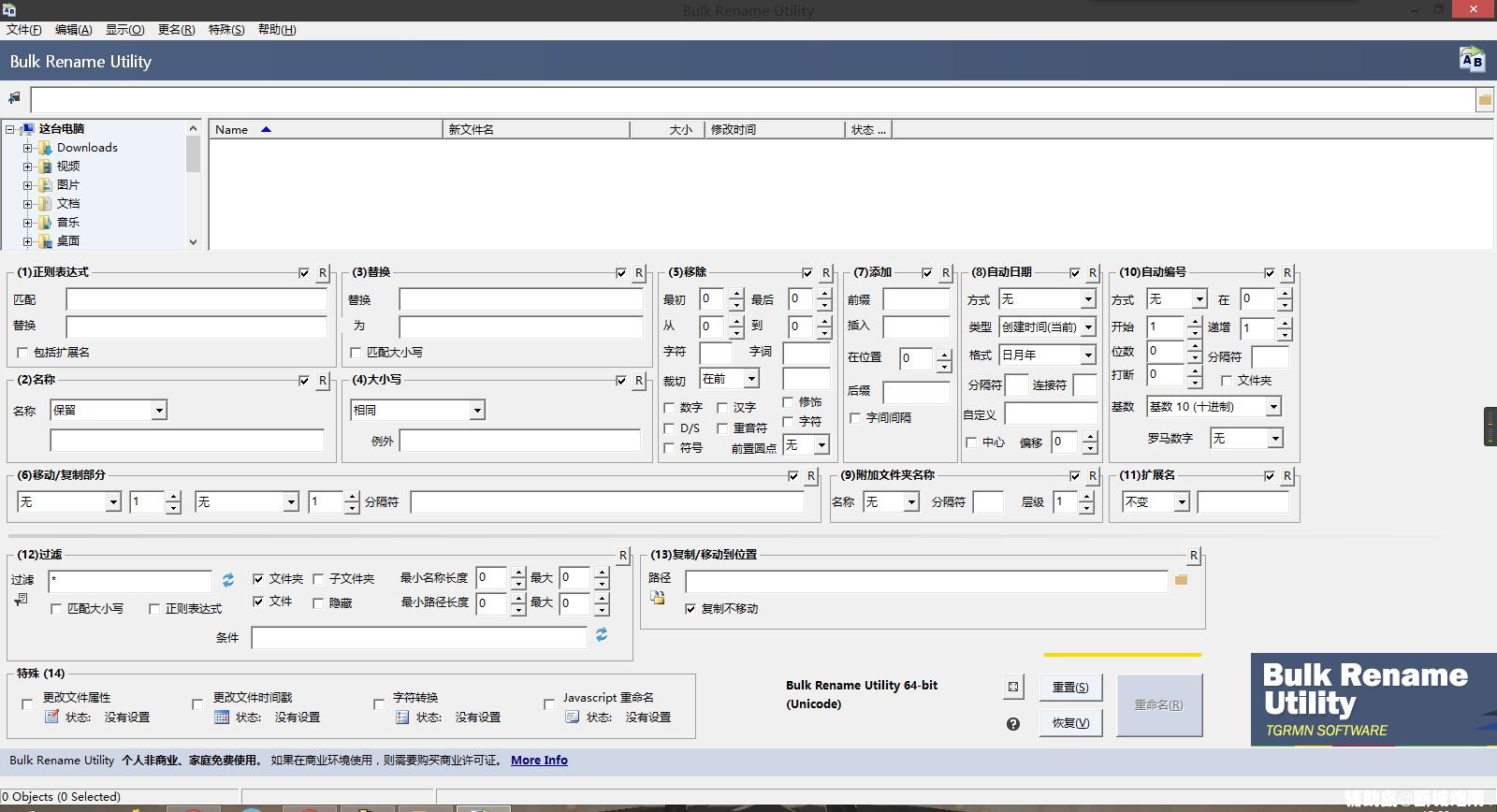Reset the 自动日期 group with R button

pyautogui.click(x=1093, y=273)
